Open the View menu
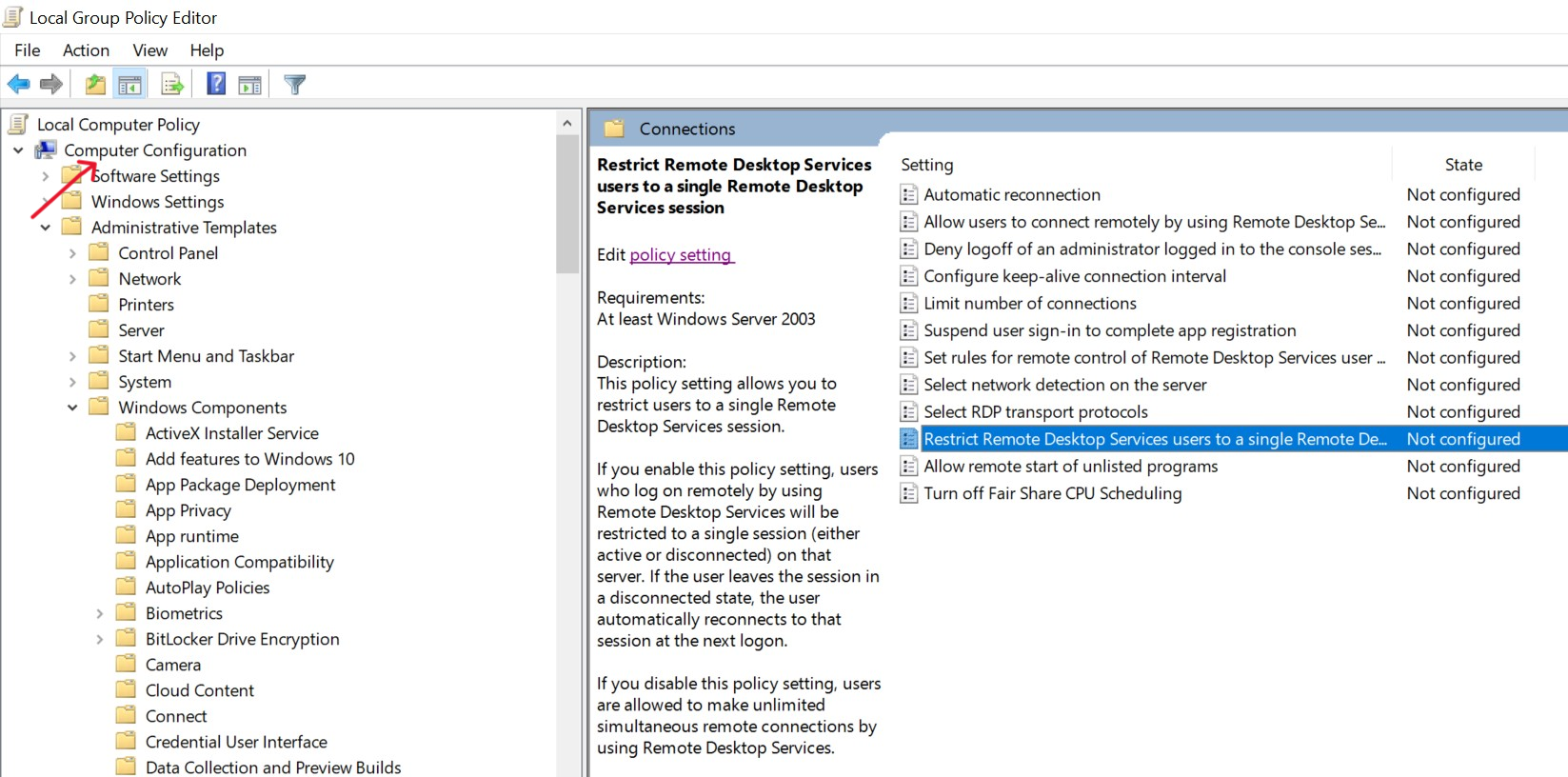Viewport: 1568px width, 777px height. (x=150, y=50)
